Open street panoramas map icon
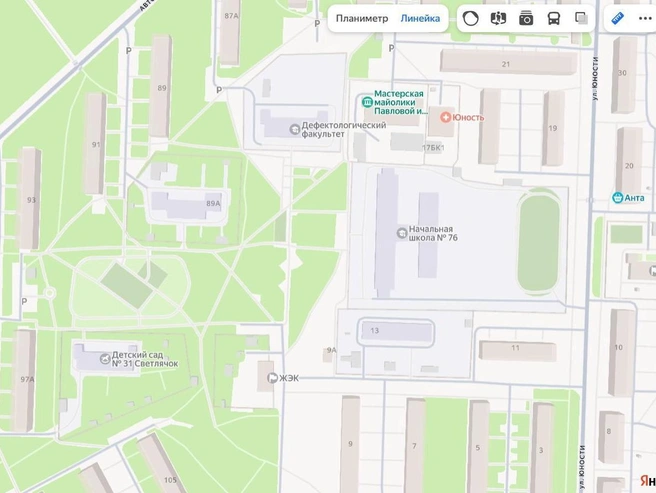656x493 pixels. 498,18
